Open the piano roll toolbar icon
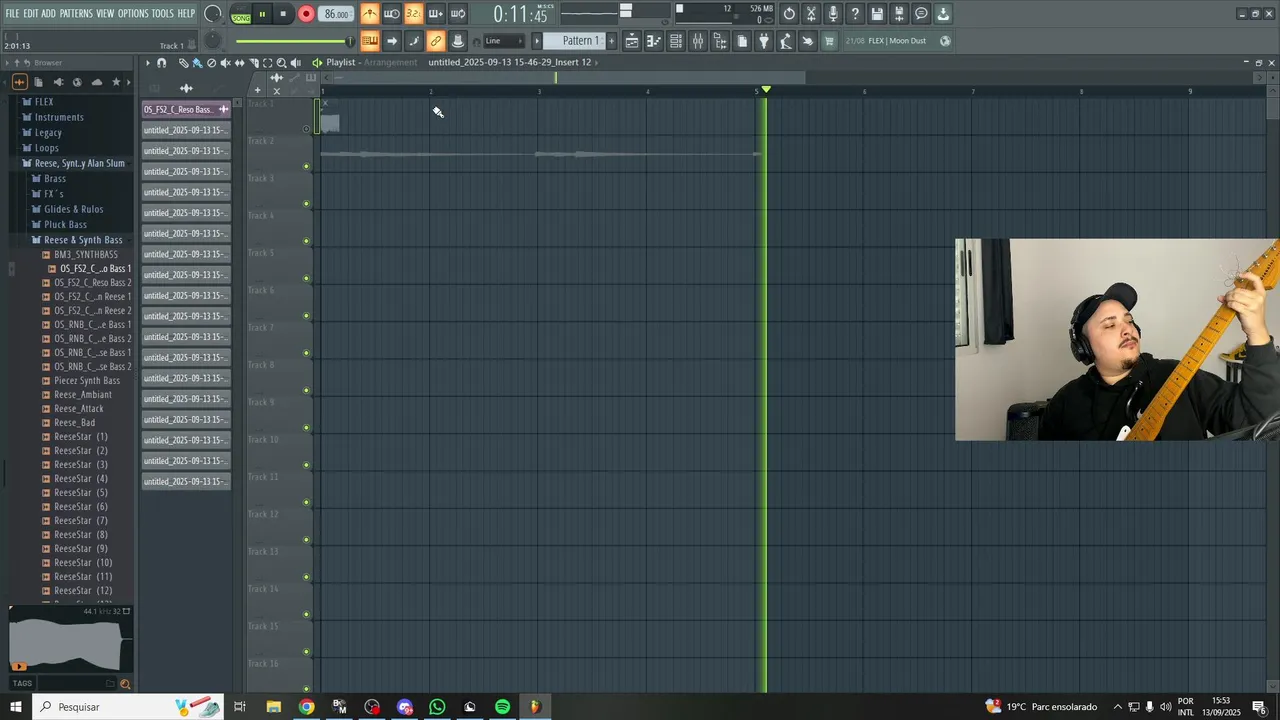Screen dimensions: 1280x720 tap(654, 41)
